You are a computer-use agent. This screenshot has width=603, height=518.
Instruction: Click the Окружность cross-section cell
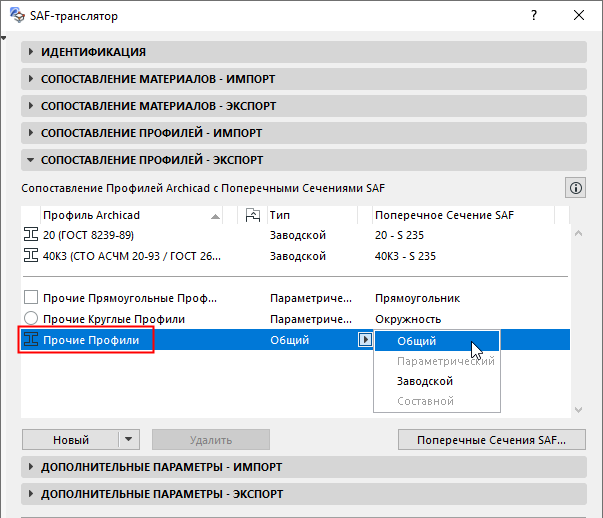[x=408, y=319]
